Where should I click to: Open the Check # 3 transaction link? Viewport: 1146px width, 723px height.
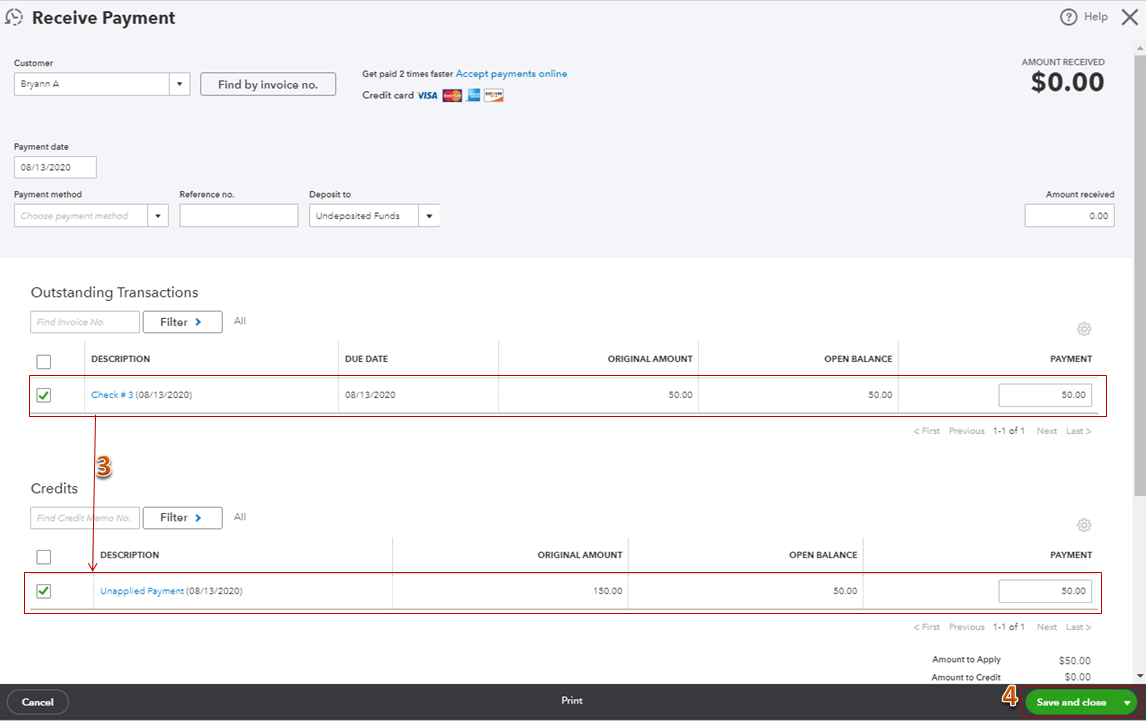(x=112, y=395)
